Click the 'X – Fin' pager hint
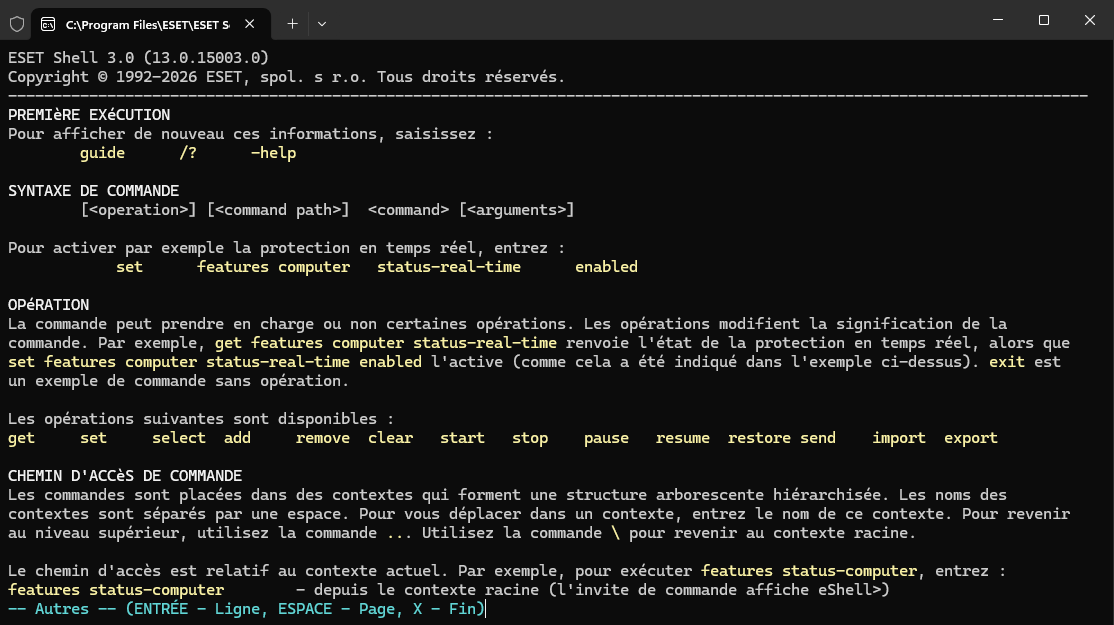Image resolution: width=1114 pixels, height=625 pixels. (x=444, y=609)
